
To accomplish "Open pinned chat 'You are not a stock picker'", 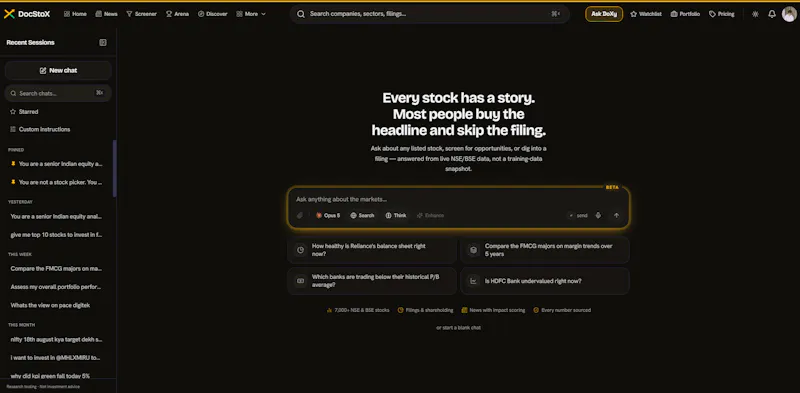I will click(x=58, y=182).
